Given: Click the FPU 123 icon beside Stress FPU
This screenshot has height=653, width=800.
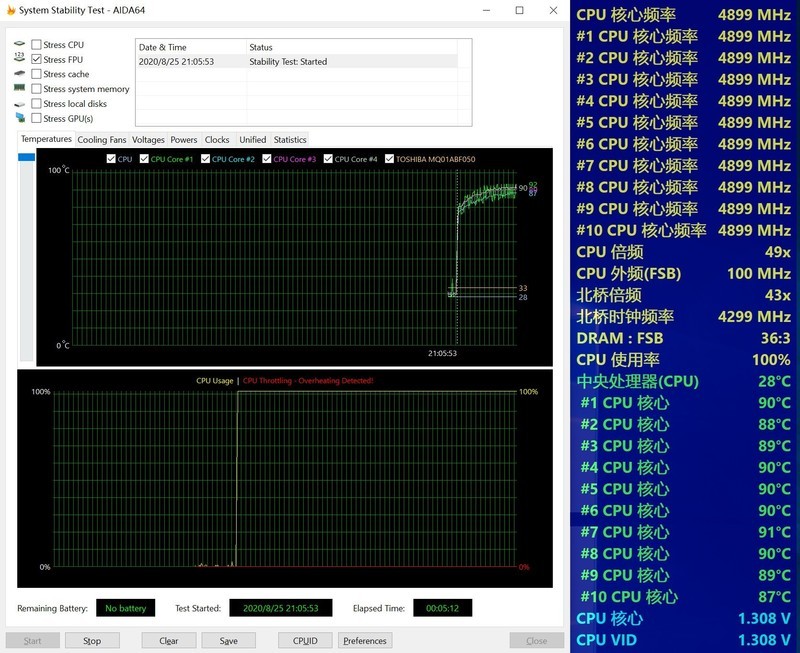Looking at the screenshot, I should [x=20, y=59].
